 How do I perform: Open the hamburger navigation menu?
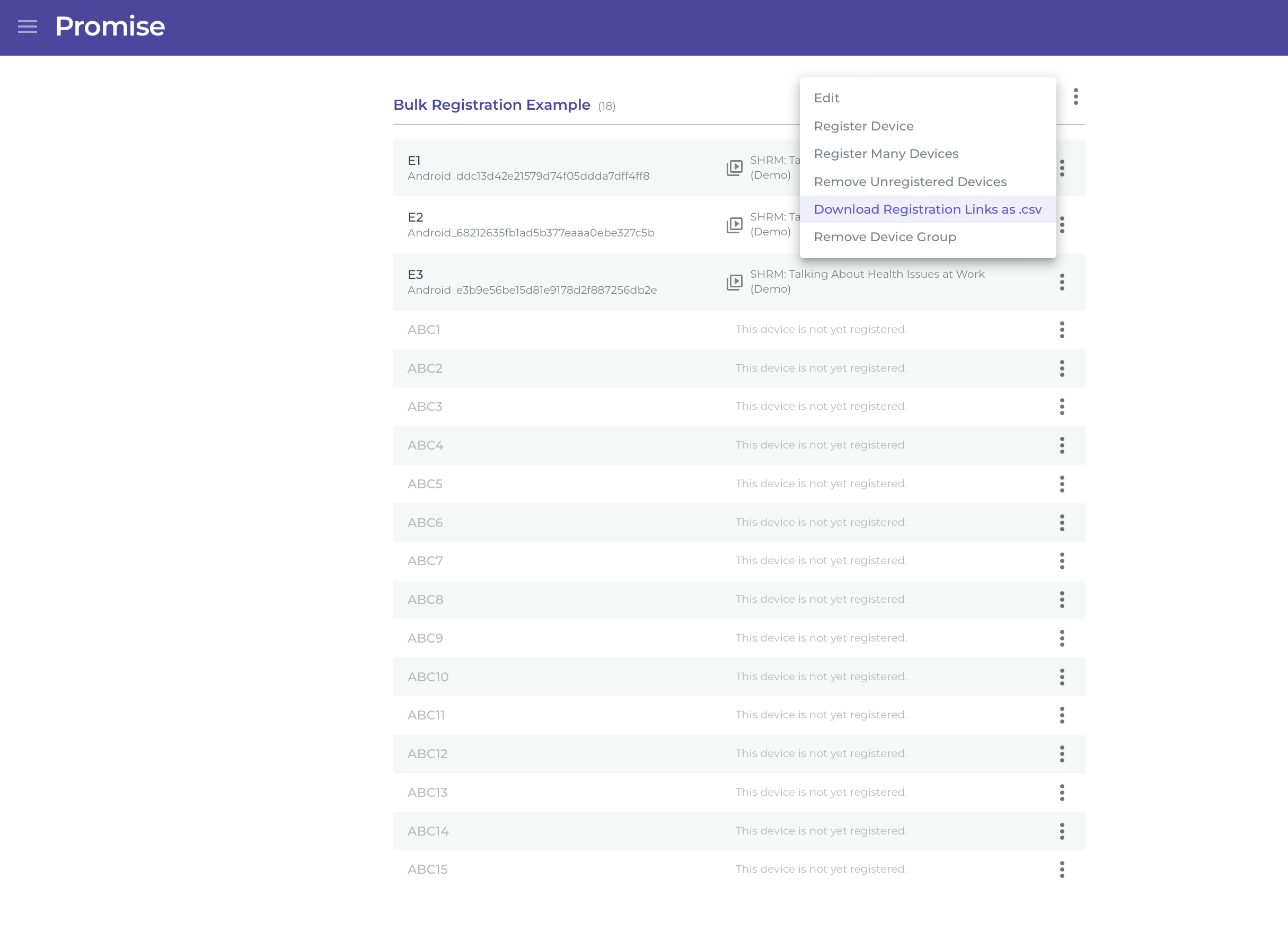(x=27, y=27)
